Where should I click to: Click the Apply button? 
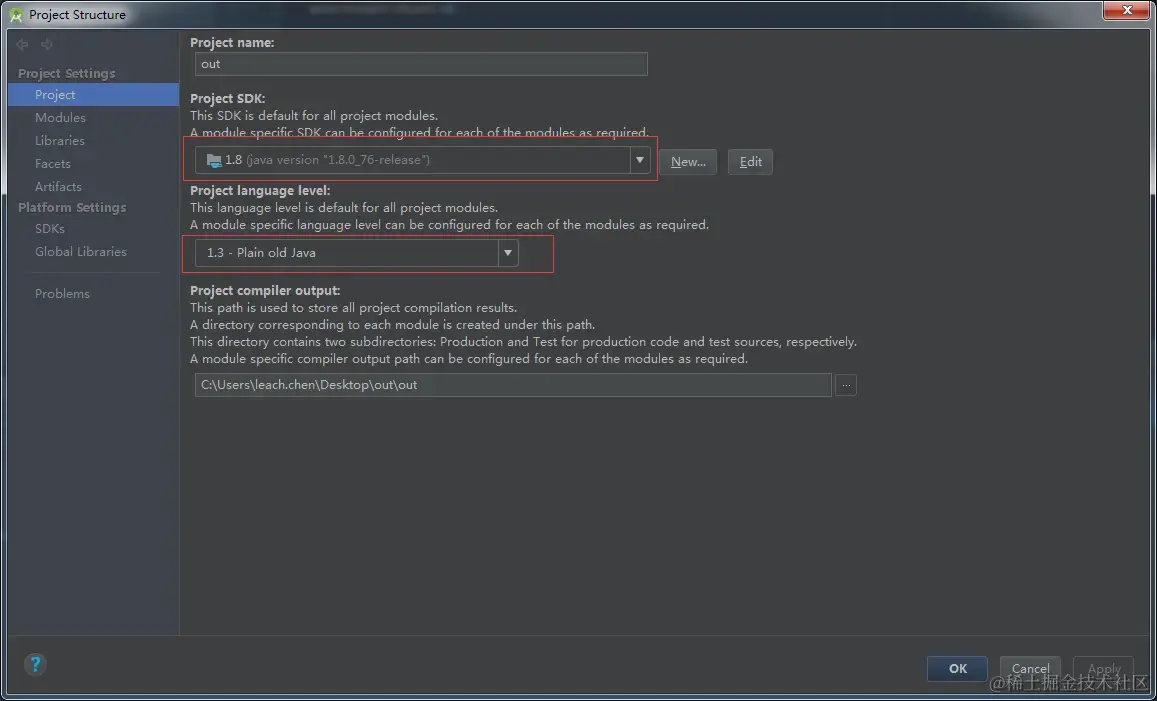tap(1103, 669)
